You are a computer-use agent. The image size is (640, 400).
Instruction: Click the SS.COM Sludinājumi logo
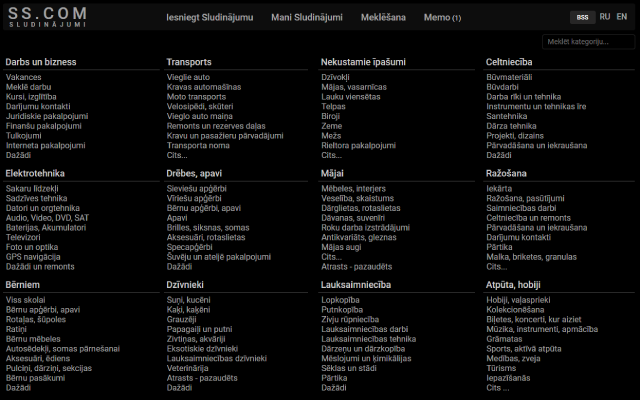(x=46, y=16)
